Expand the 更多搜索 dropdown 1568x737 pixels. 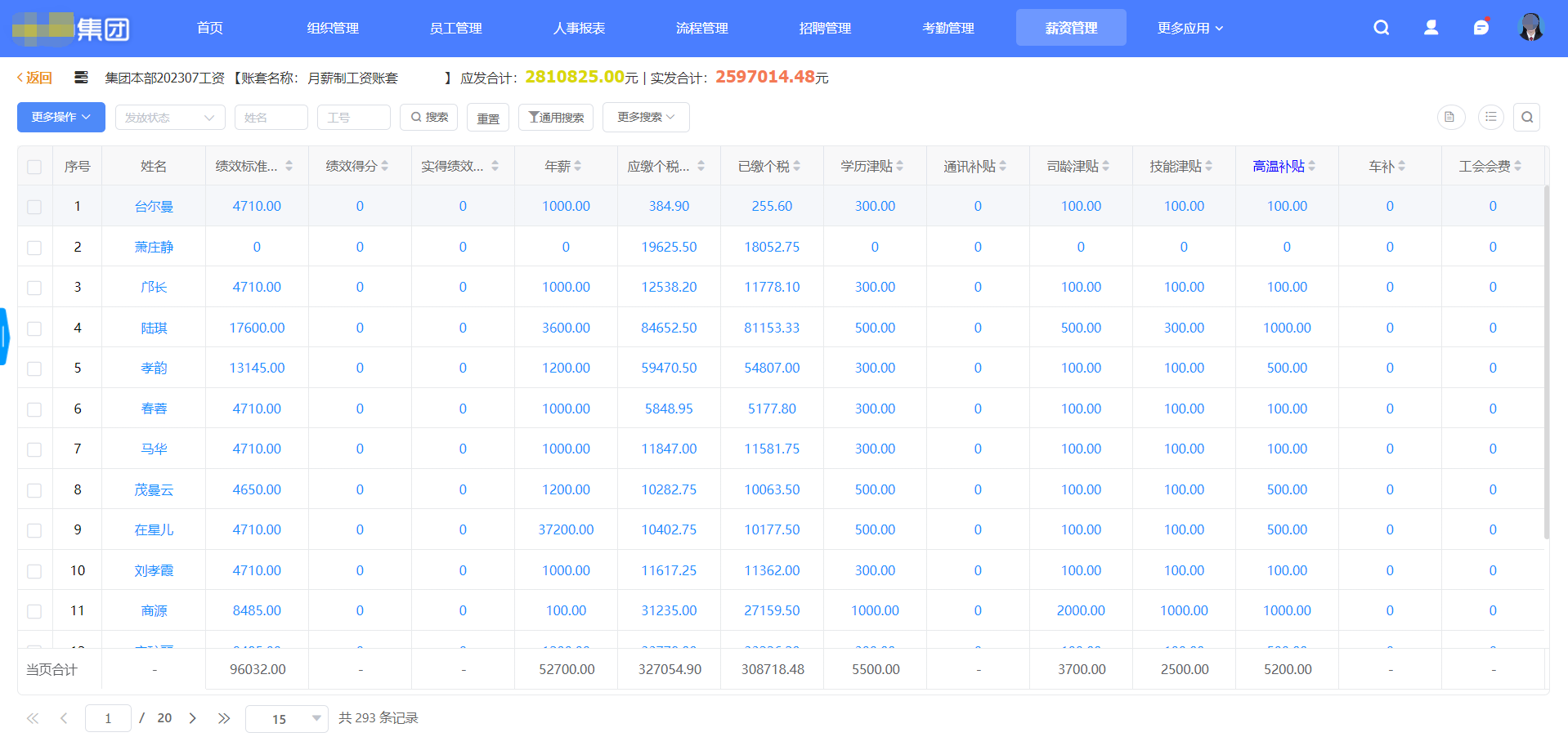click(x=646, y=117)
